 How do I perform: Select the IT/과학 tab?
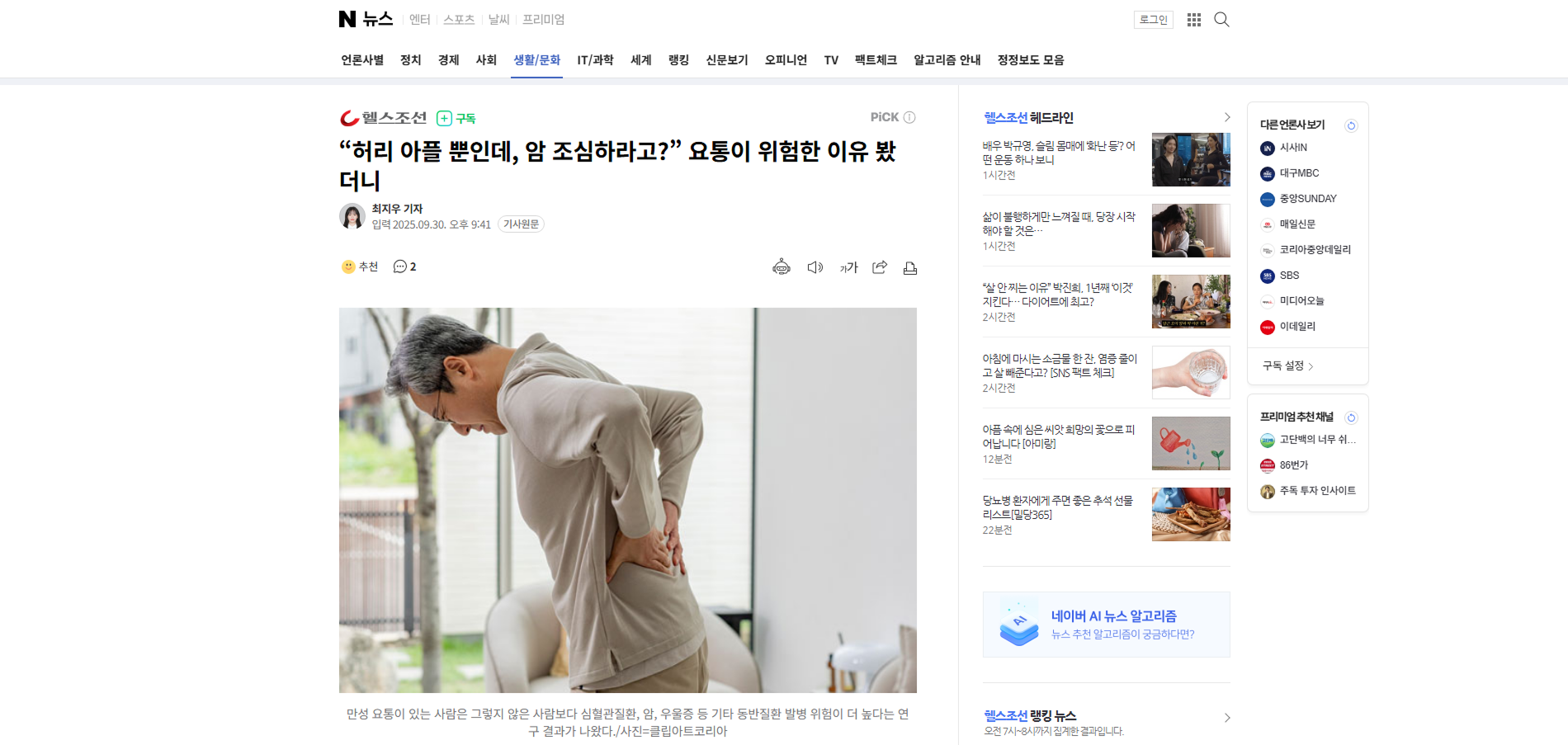coord(595,60)
